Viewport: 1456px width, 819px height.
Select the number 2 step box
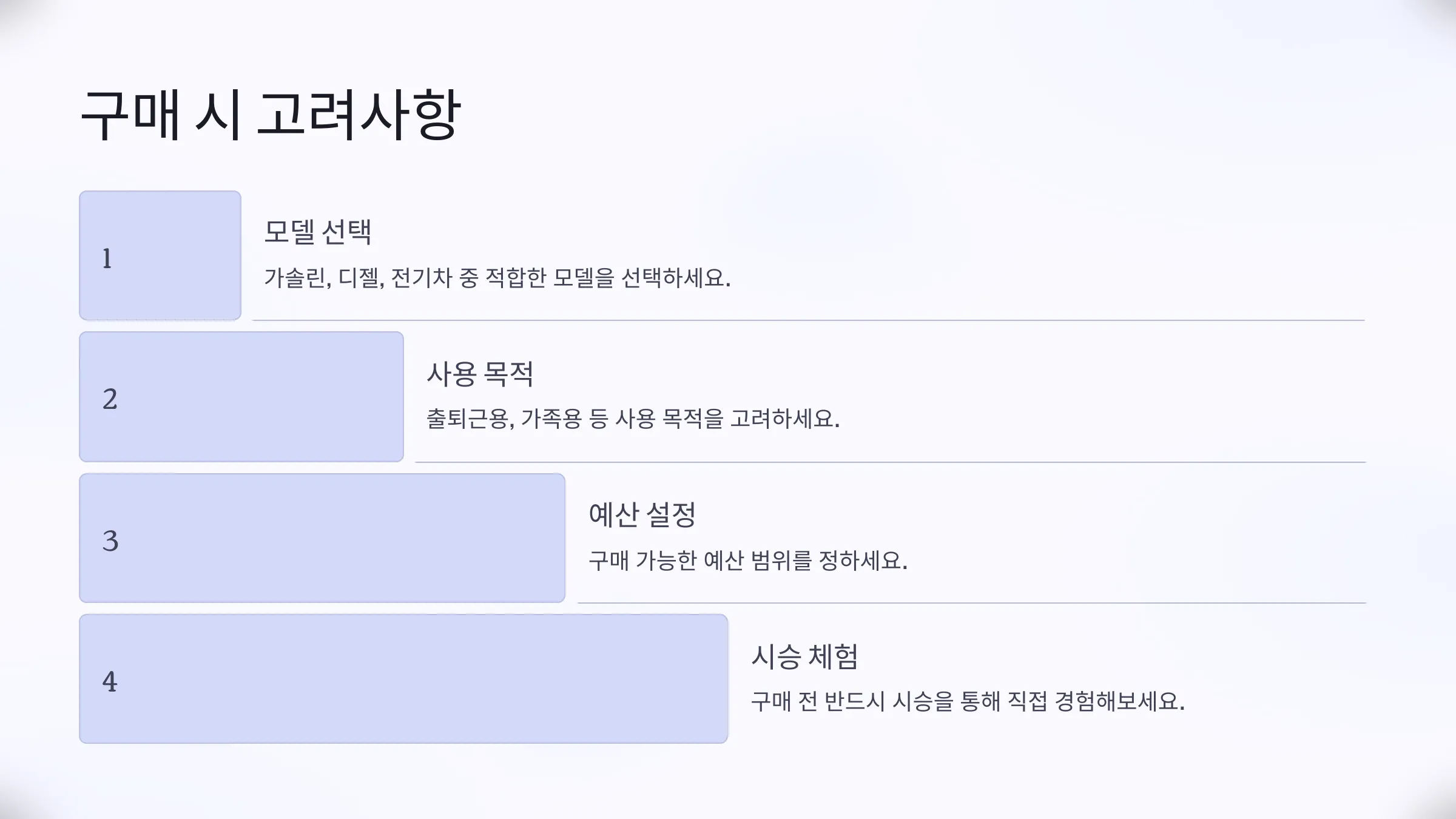click(x=241, y=397)
